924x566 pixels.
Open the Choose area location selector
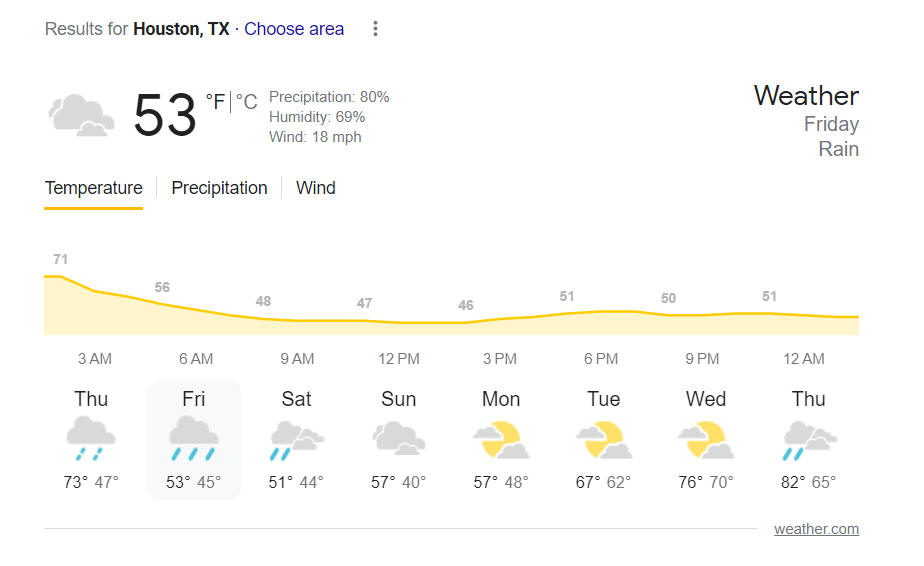294,29
